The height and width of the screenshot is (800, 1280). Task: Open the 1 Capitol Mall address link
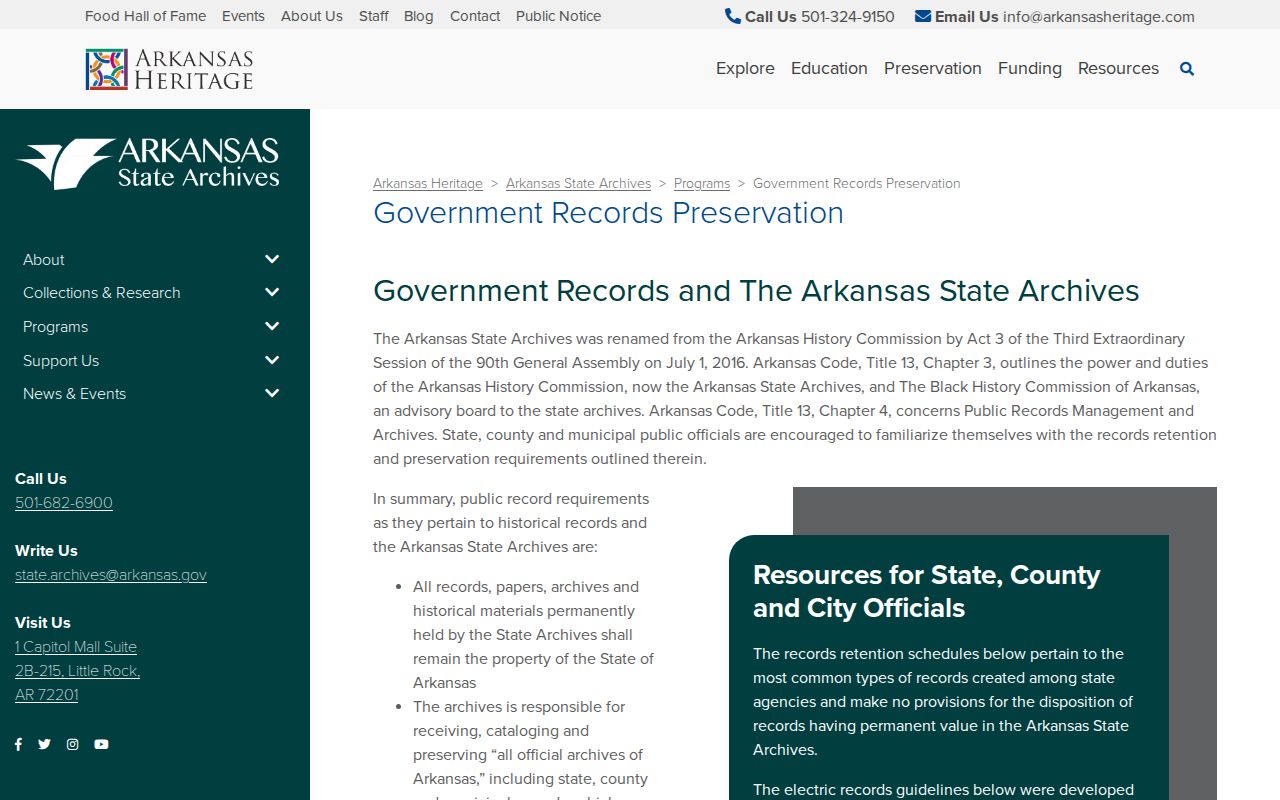77,671
